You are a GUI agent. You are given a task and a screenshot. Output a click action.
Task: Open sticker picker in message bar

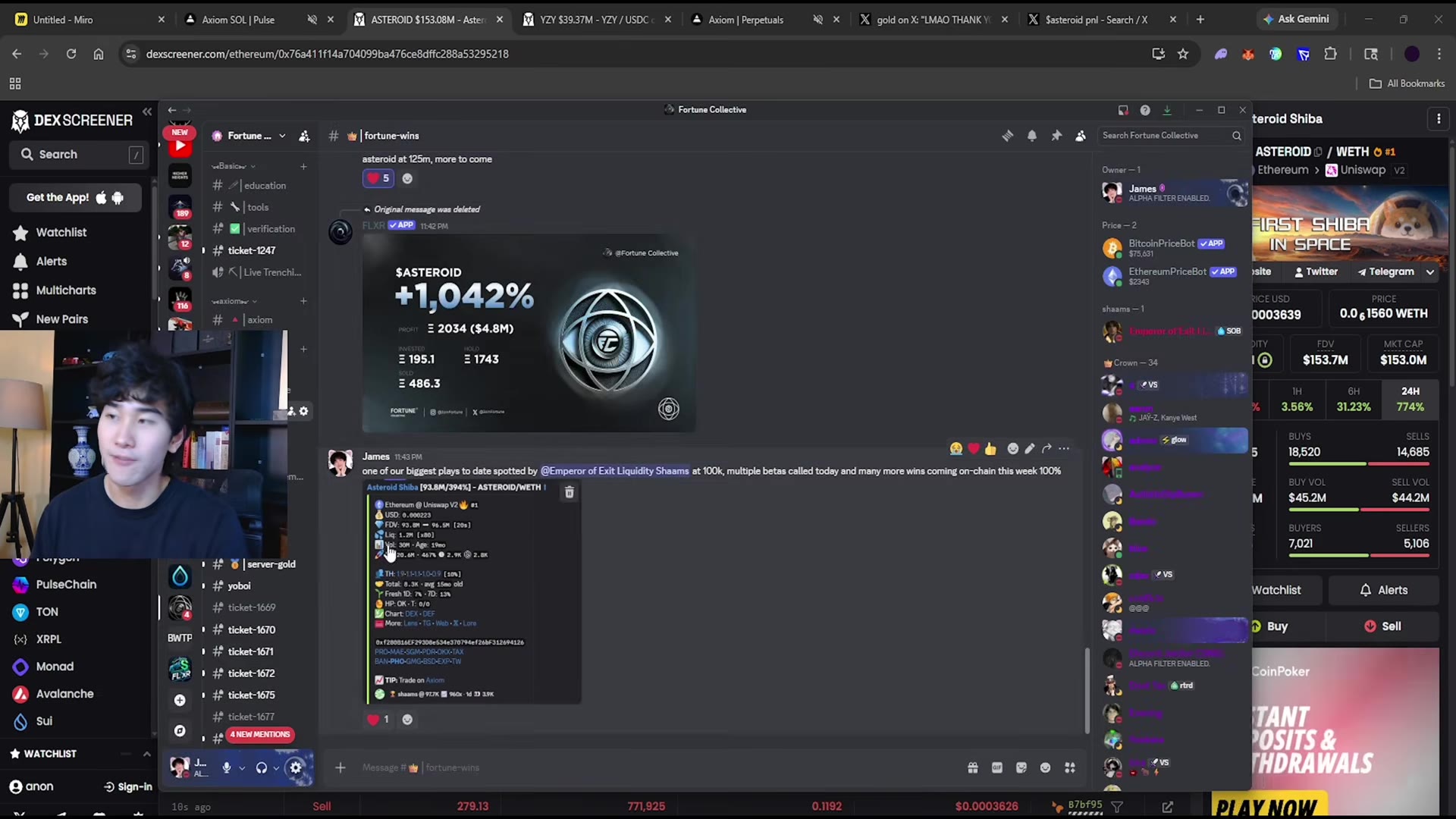(x=1021, y=768)
